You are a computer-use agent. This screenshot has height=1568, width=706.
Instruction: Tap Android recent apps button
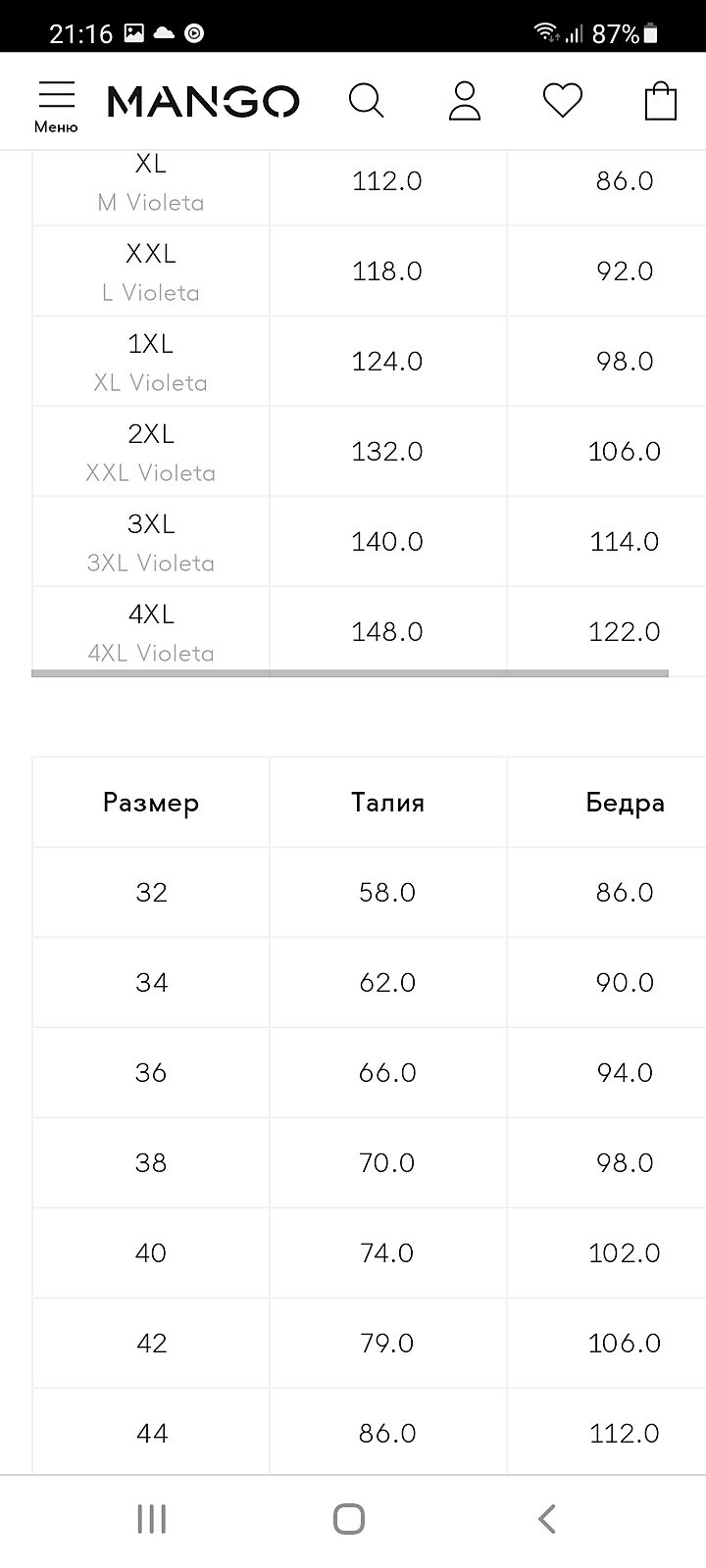point(152,1519)
